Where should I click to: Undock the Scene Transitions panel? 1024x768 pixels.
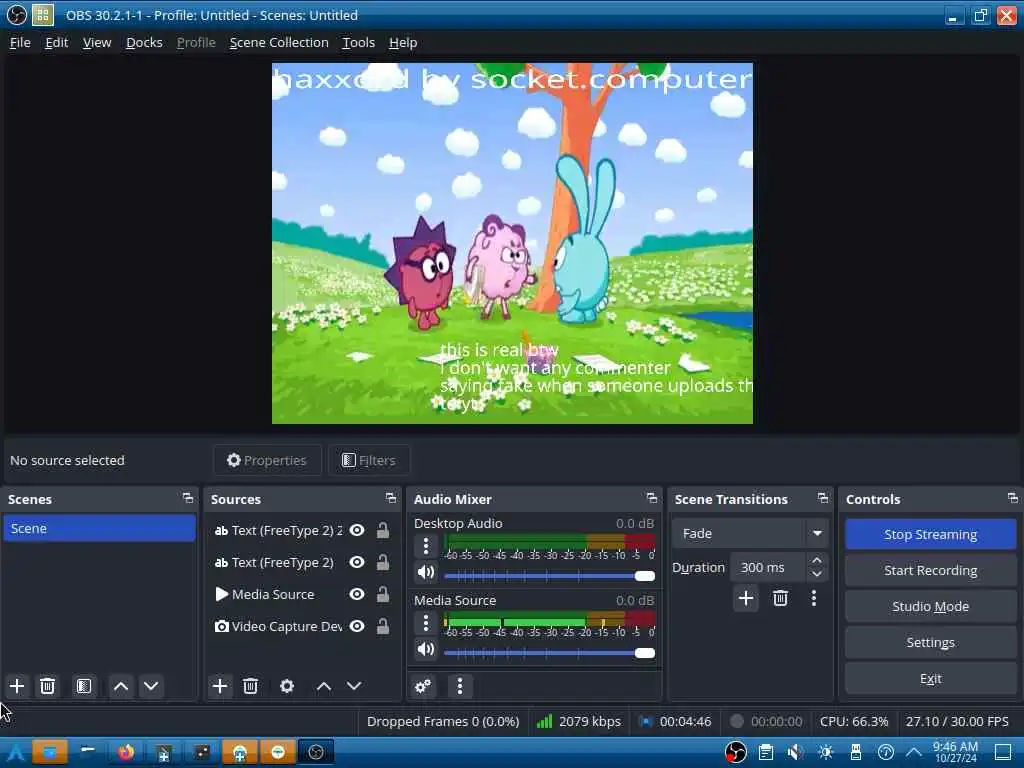pos(823,498)
